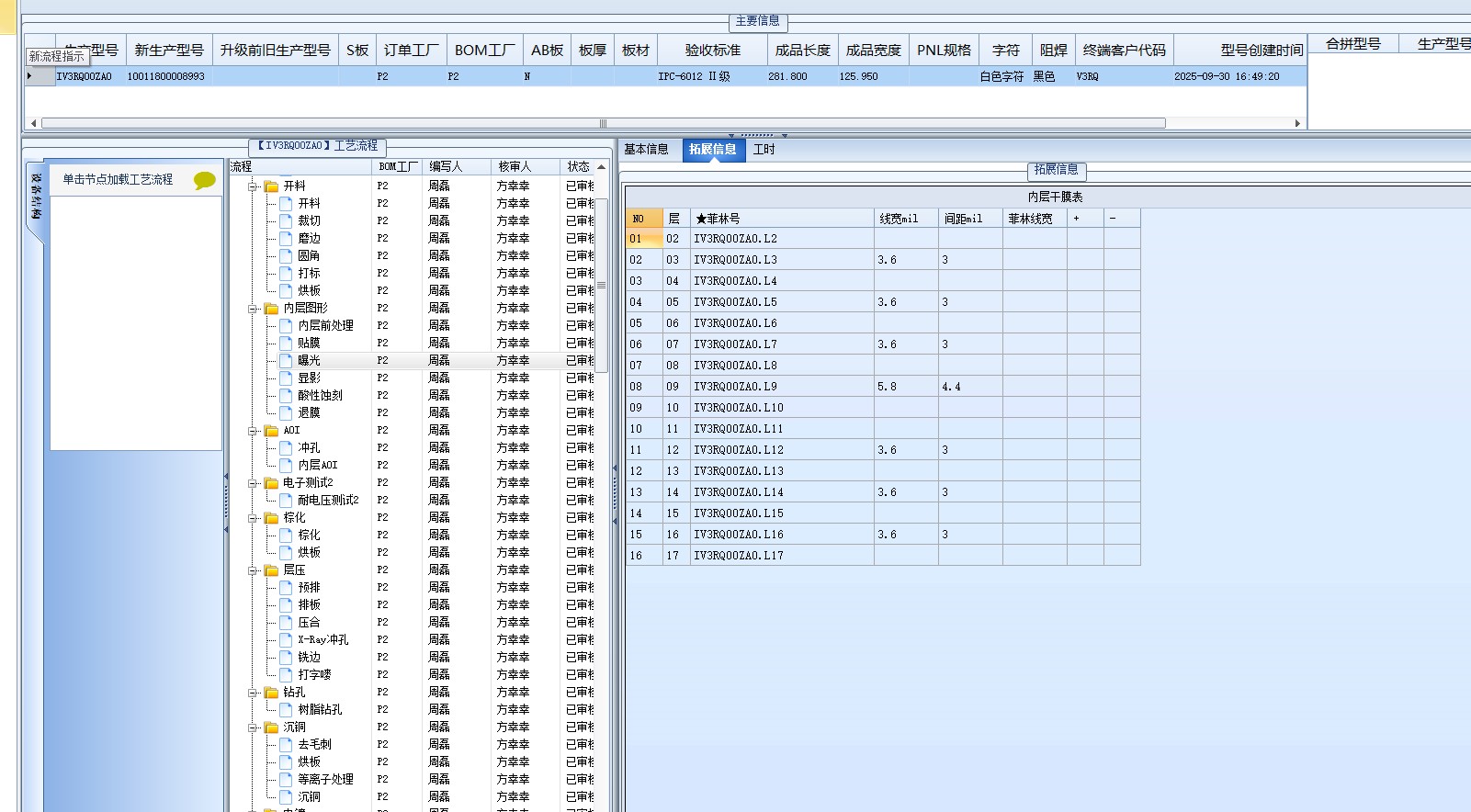Click the document icon beside 预排
This screenshot has height=812, width=1471.
tap(286, 587)
